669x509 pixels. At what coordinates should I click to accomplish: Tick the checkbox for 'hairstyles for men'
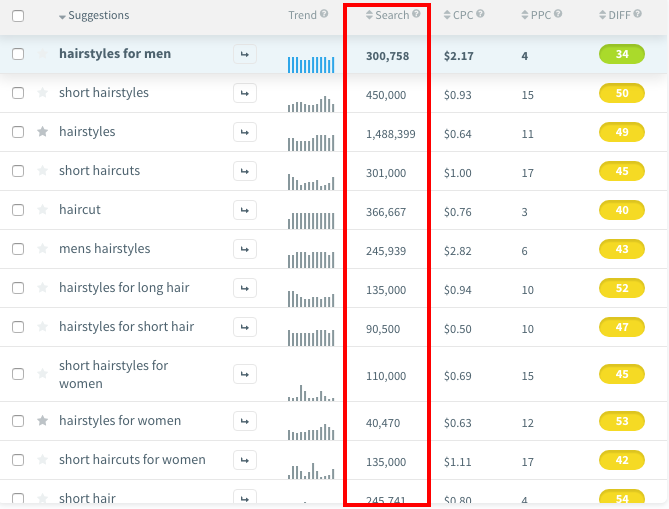(18, 54)
